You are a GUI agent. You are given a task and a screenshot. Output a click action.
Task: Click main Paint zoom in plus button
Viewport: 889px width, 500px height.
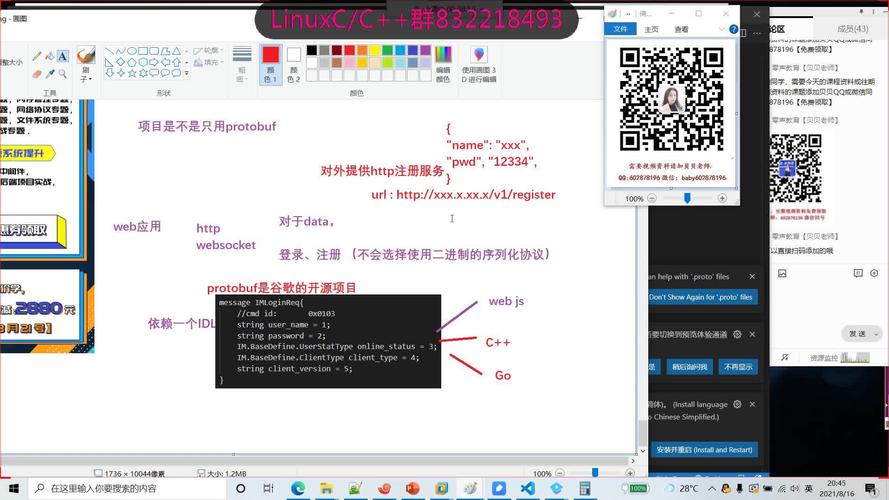point(630,473)
